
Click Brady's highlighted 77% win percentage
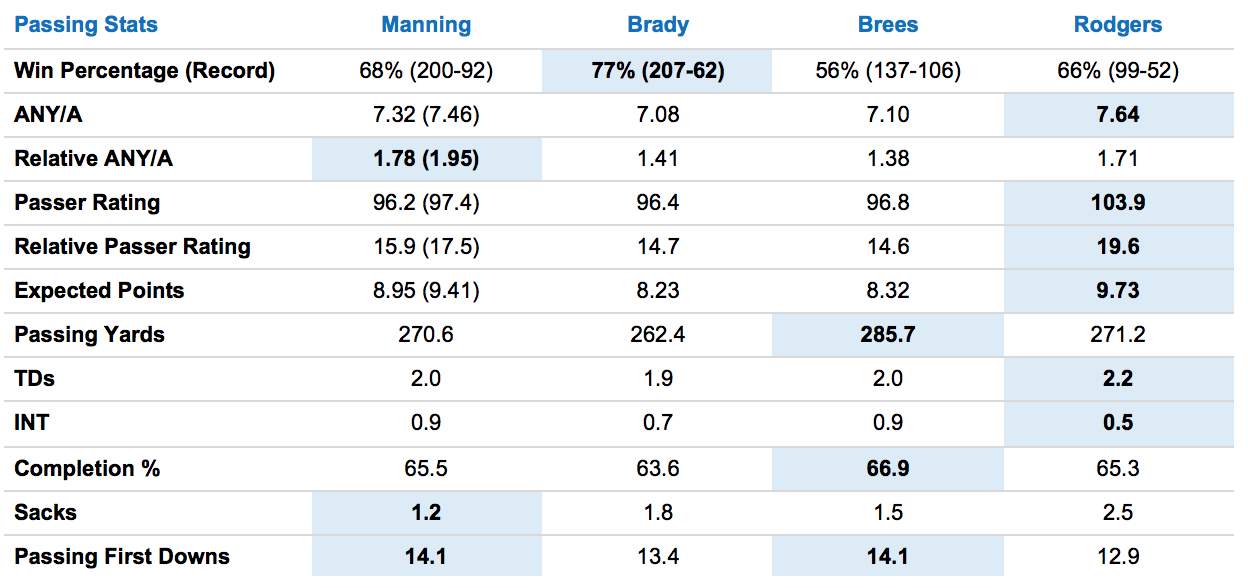(657, 71)
